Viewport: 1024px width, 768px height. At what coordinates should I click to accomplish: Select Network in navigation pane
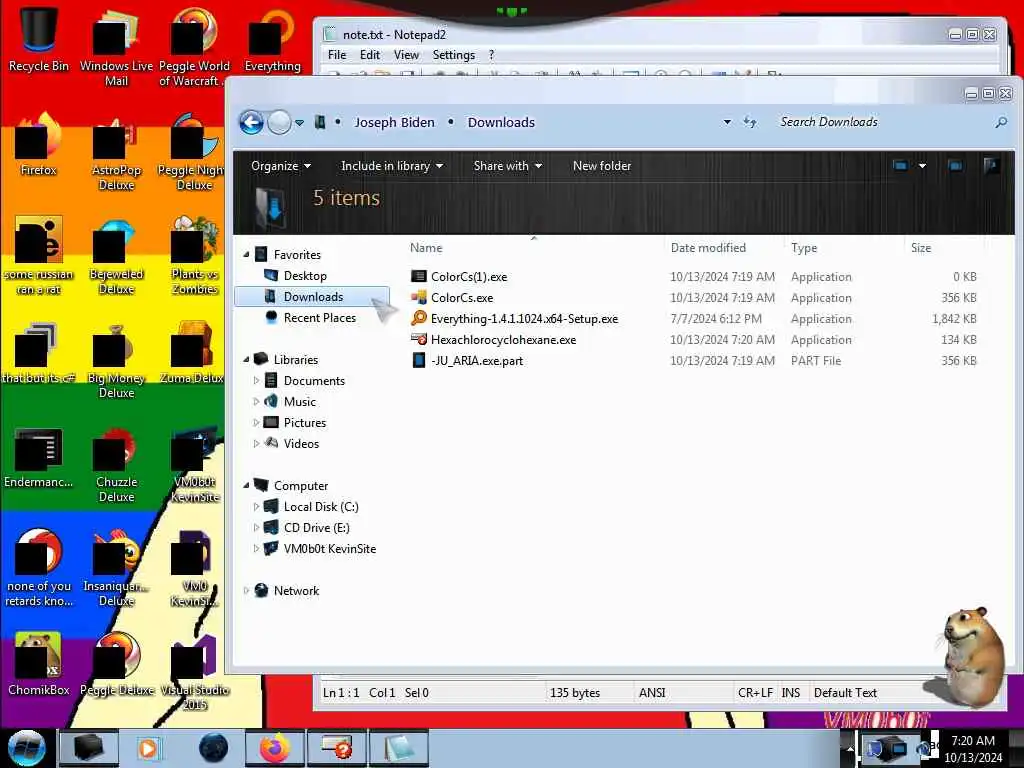[295, 590]
